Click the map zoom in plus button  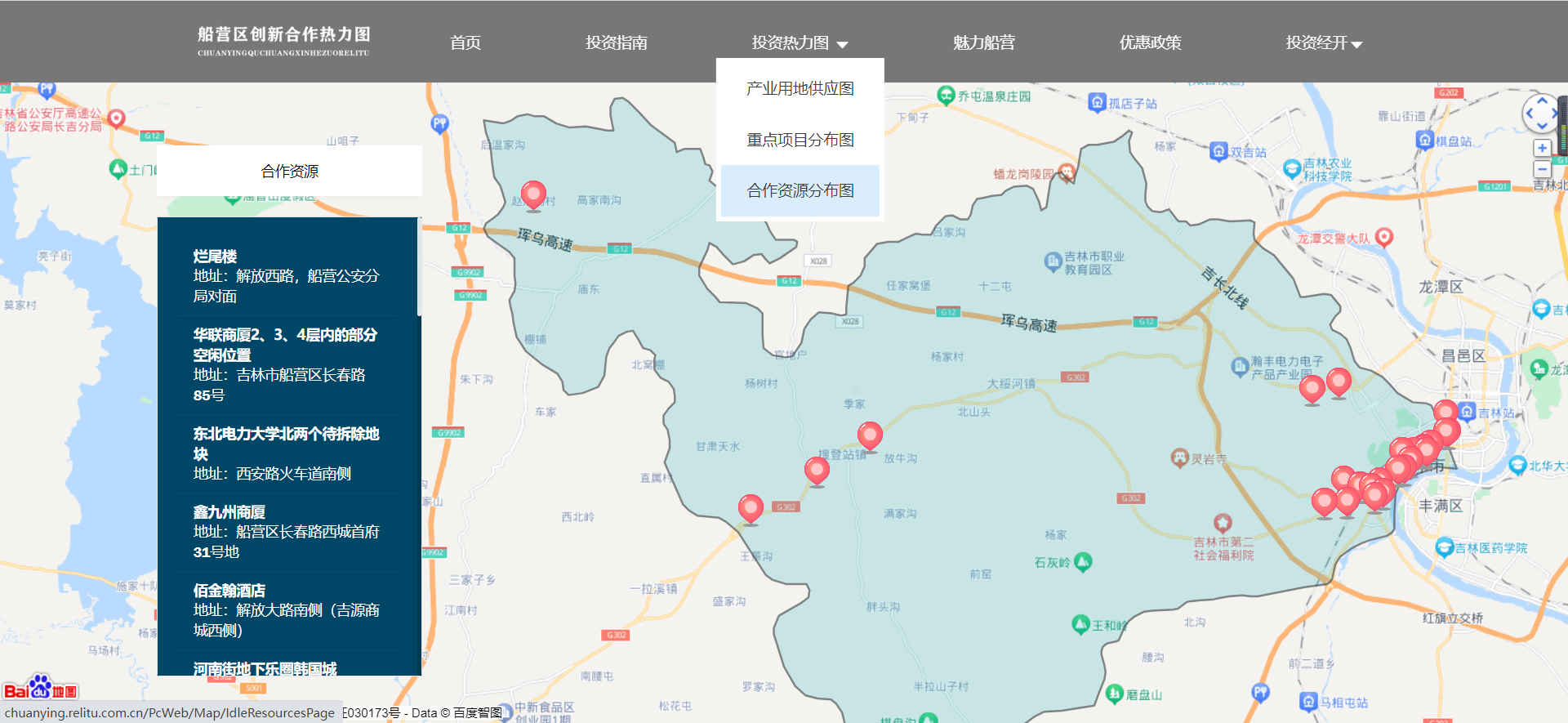pyautogui.click(x=1542, y=148)
